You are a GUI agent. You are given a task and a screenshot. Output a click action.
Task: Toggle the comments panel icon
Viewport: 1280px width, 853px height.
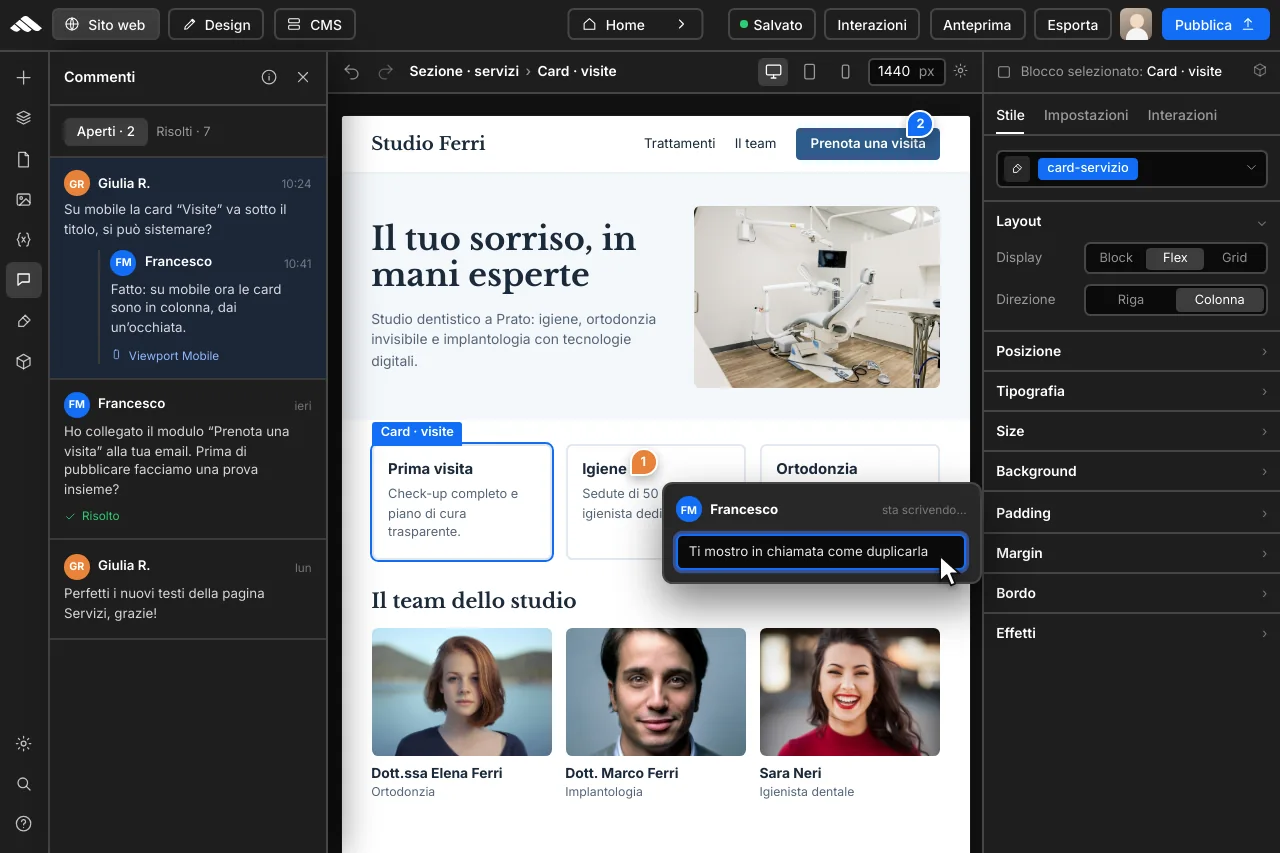coord(24,280)
